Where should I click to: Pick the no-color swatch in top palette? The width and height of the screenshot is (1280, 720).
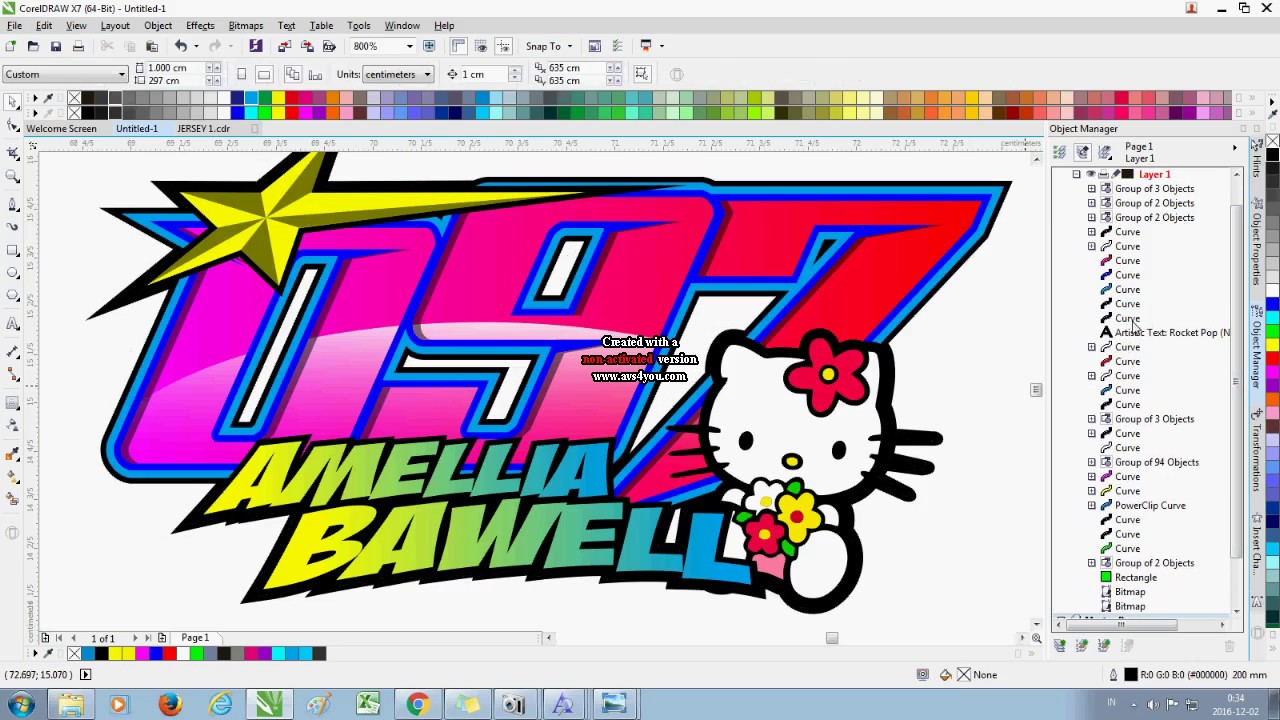coord(73,98)
